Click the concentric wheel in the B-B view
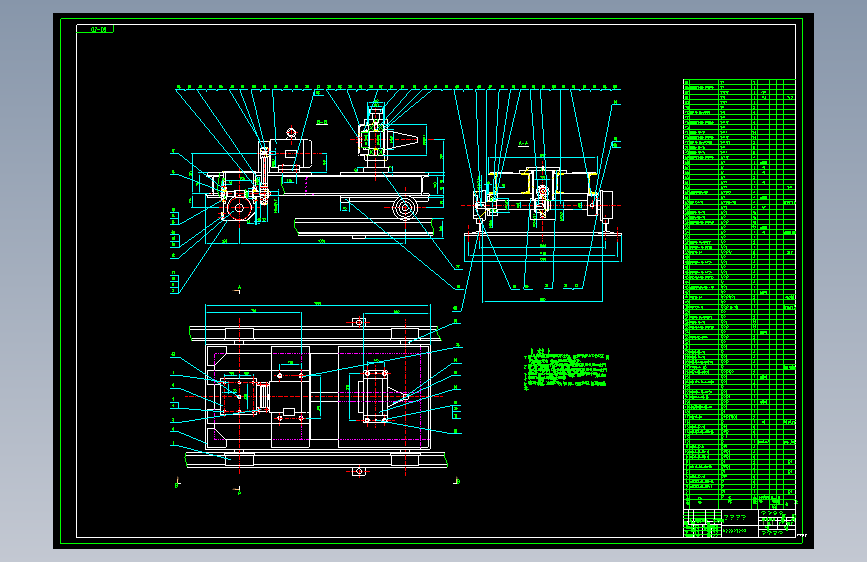 click(x=405, y=208)
